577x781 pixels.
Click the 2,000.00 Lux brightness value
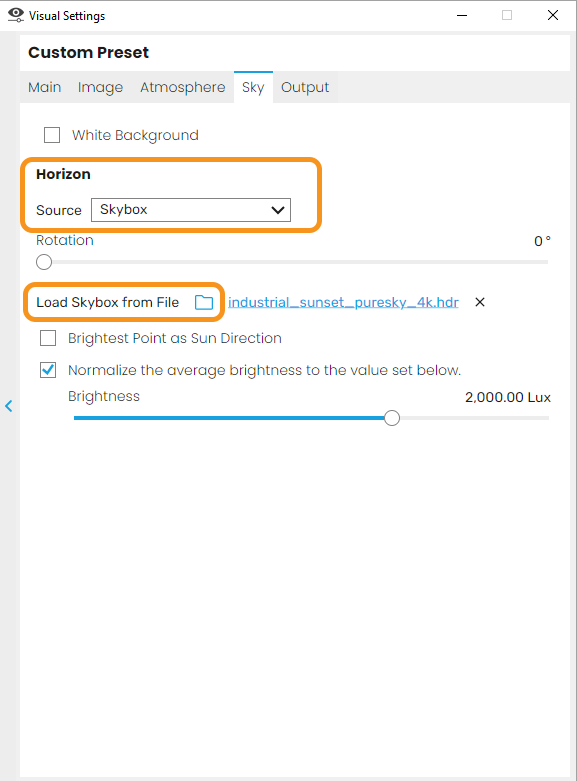click(508, 397)
